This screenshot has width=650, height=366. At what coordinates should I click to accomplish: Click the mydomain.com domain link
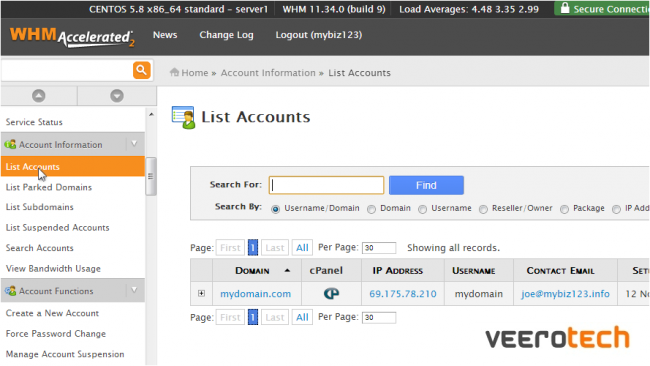pos(255,294)
